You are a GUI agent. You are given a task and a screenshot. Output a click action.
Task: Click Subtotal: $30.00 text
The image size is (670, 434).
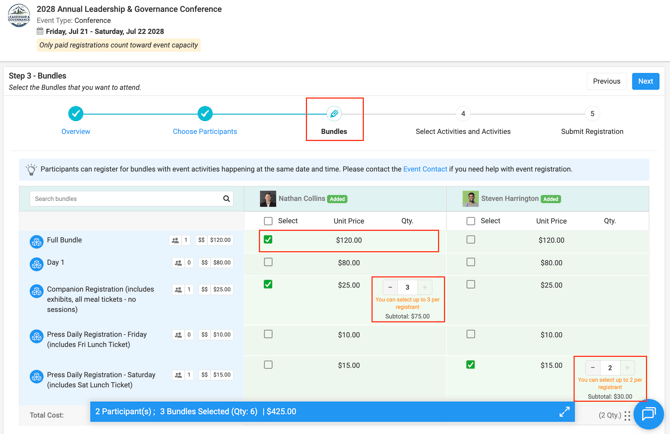click(x=610, y=396)
